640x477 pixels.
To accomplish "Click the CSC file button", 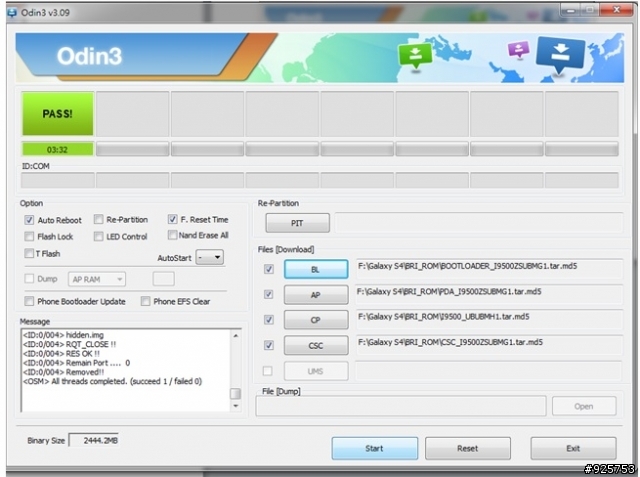I will (316, 346).
